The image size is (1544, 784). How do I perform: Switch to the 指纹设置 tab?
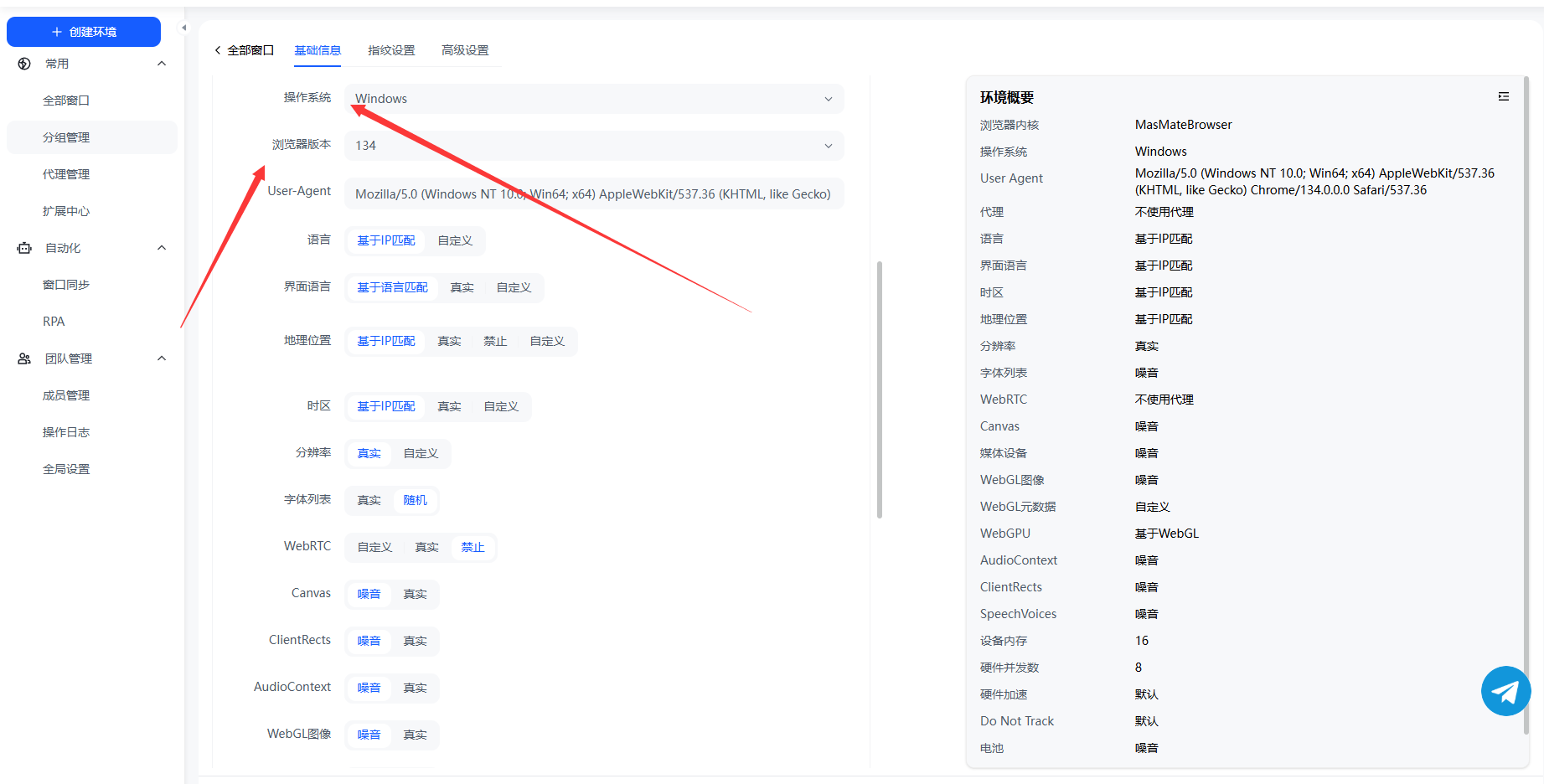coord(391,50)
